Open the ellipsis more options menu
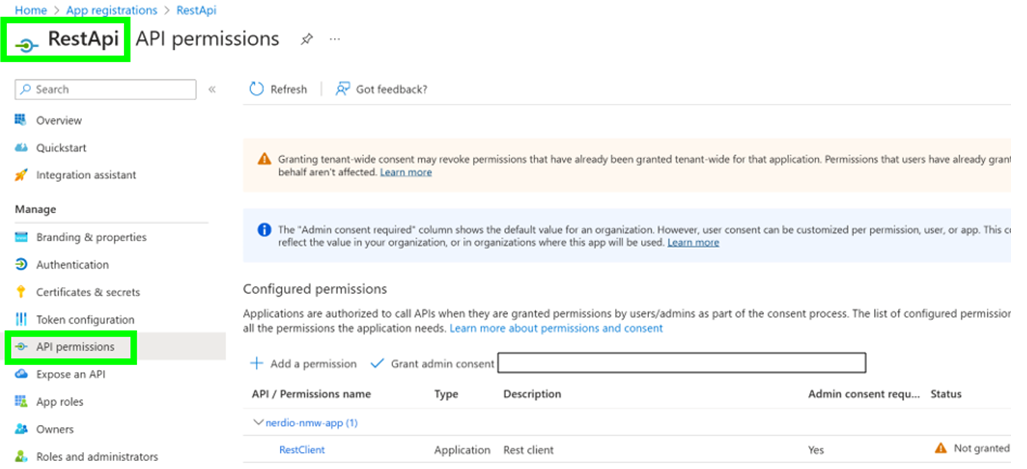Viewport: 1027px width, 469px height. point(335,39)
